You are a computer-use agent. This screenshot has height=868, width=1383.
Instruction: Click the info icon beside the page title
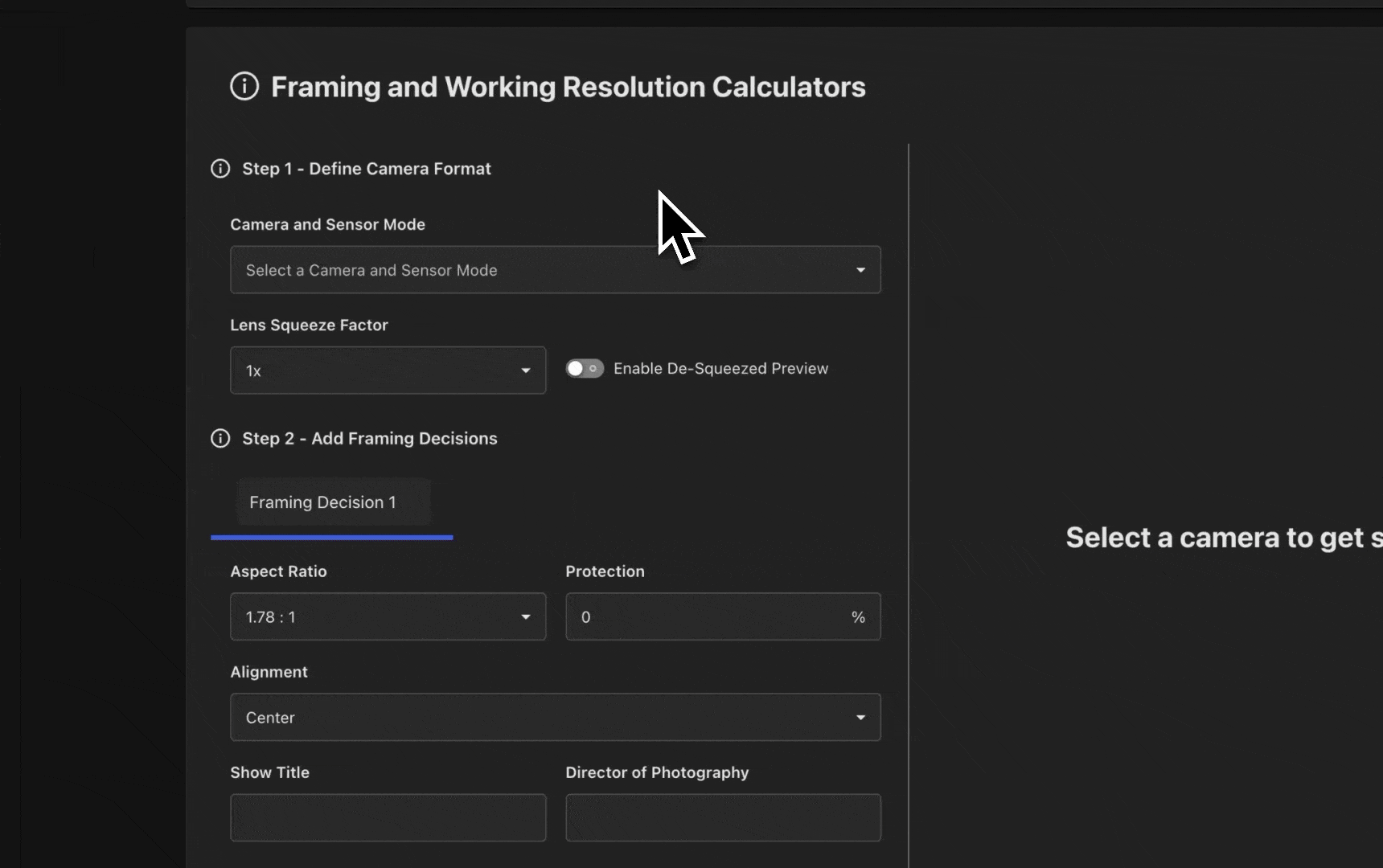(244, 87)
